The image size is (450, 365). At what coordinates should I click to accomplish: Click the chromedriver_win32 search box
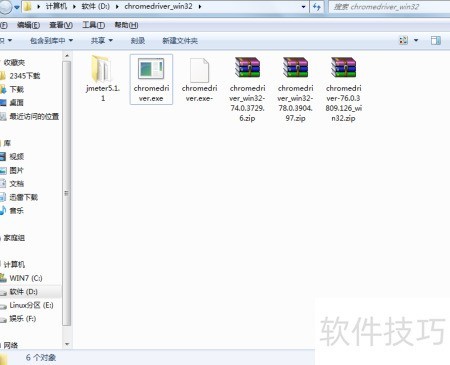coord(389,7)
